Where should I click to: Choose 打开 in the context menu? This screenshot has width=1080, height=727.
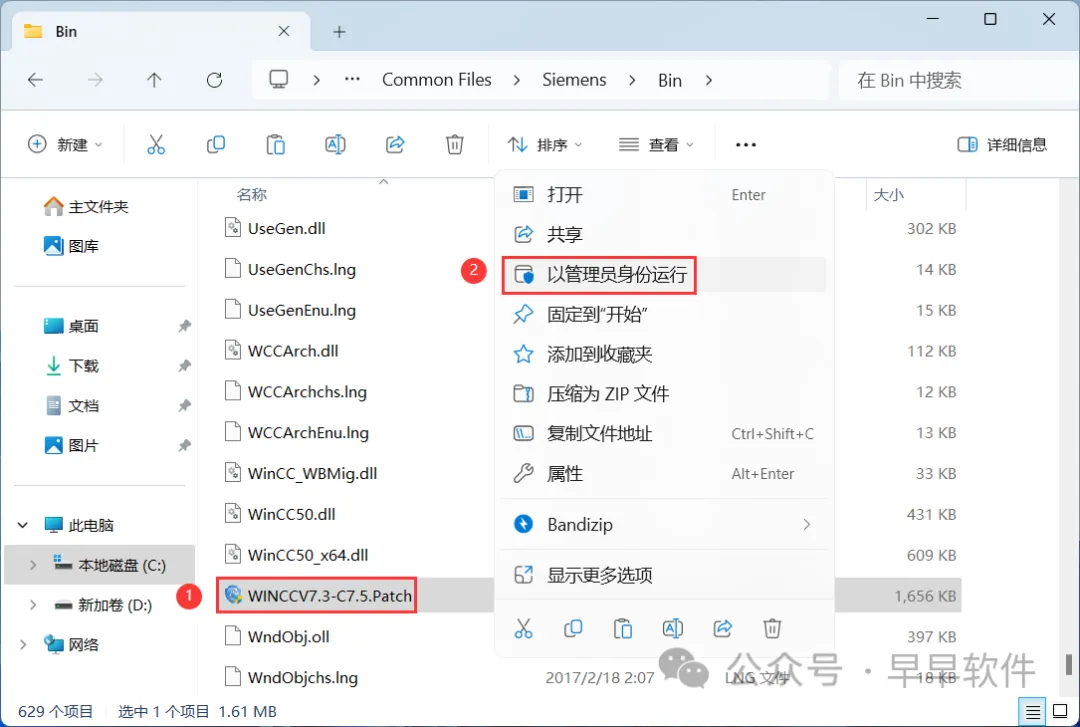click(x=663, y=195)
